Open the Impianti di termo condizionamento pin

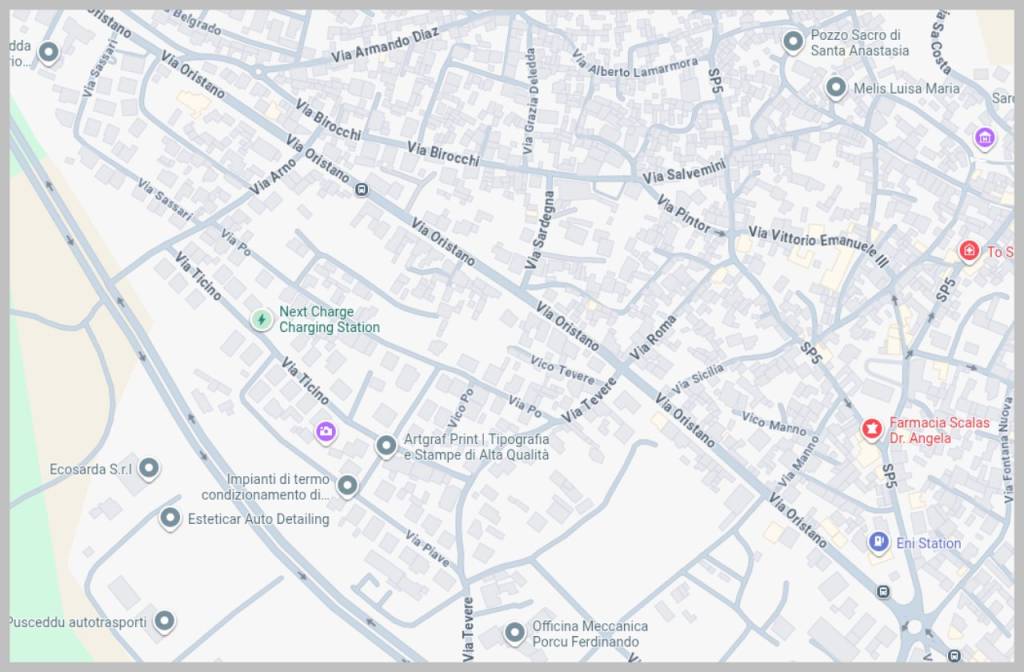click(347, 486)
